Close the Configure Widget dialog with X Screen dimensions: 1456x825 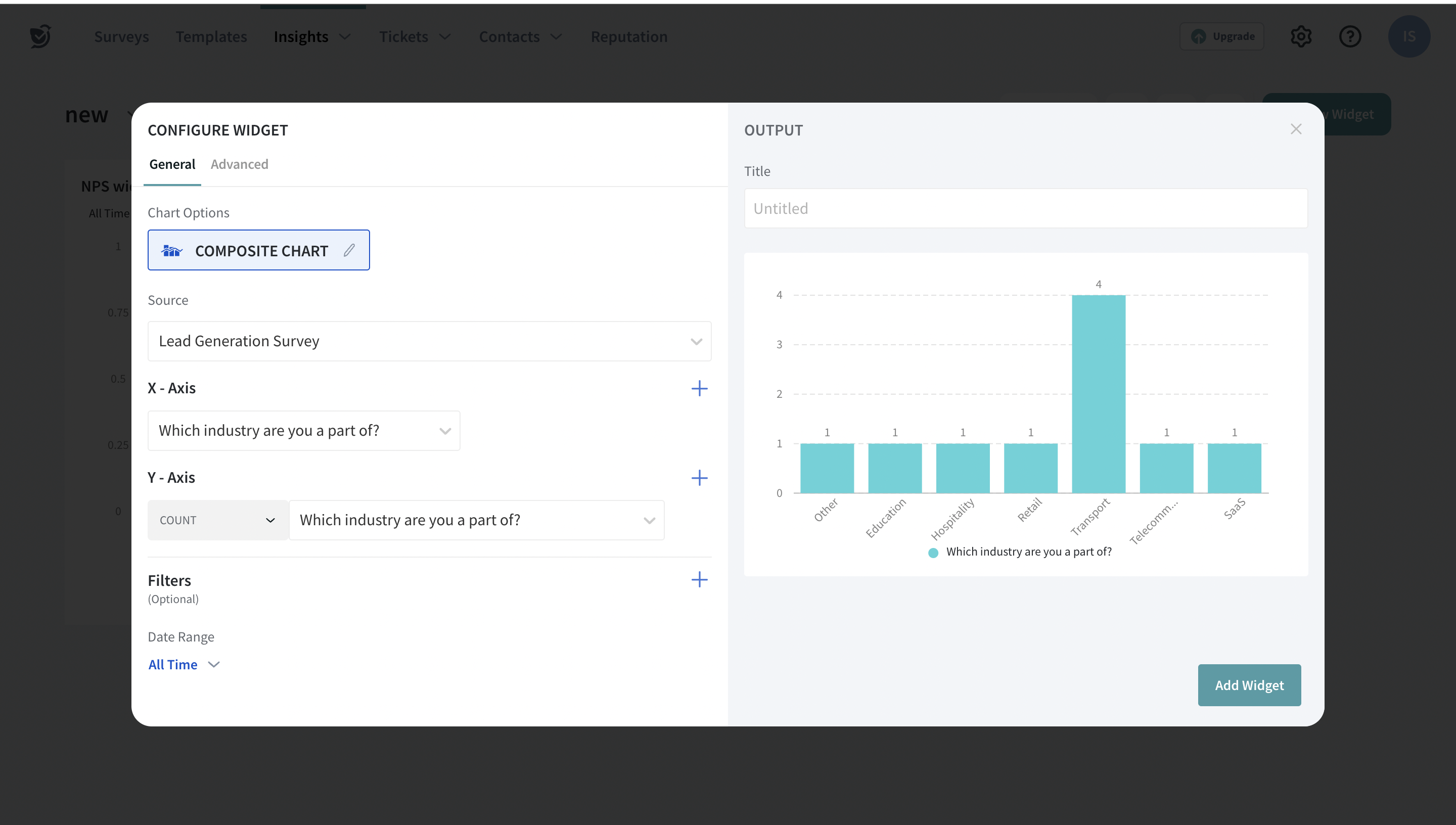tap(1296, 129)
